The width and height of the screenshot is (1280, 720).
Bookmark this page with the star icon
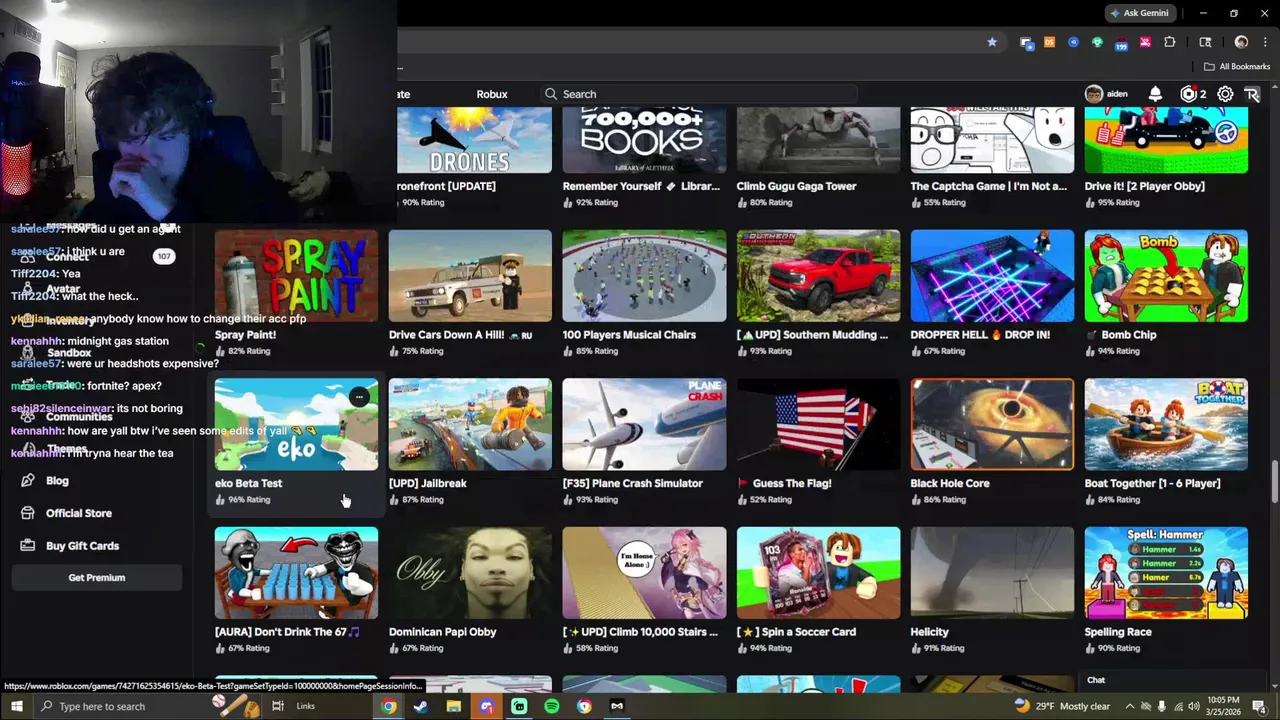pos(992,42)
